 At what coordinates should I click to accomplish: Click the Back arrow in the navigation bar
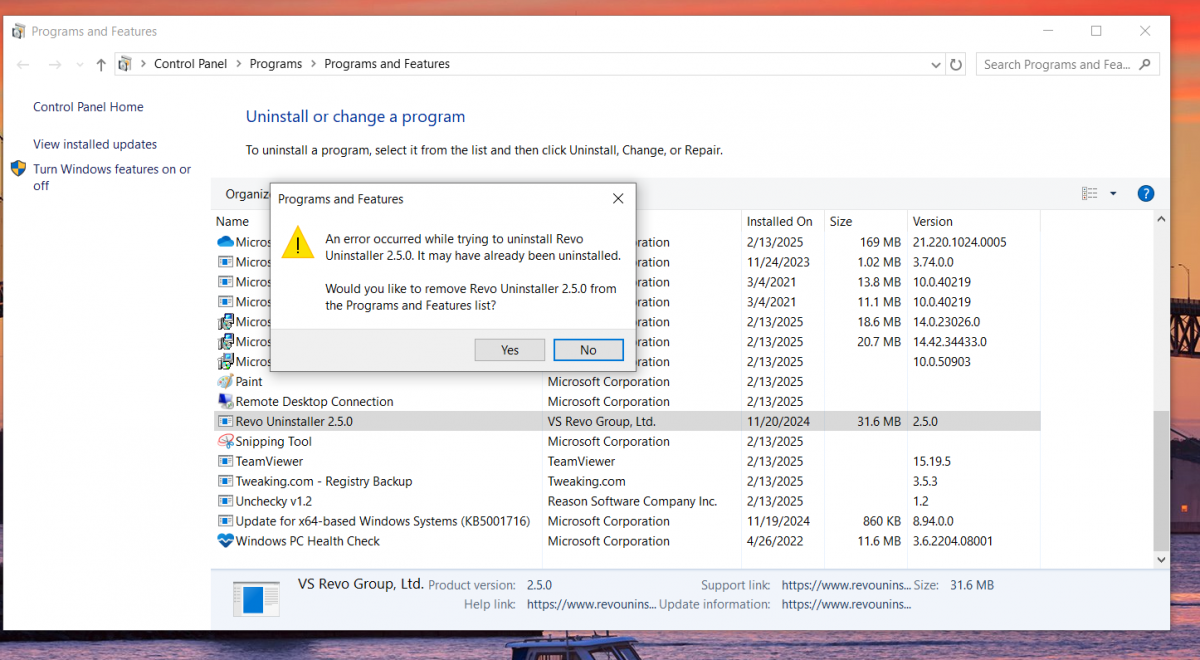pyautogui.click(x=23, y=65)
